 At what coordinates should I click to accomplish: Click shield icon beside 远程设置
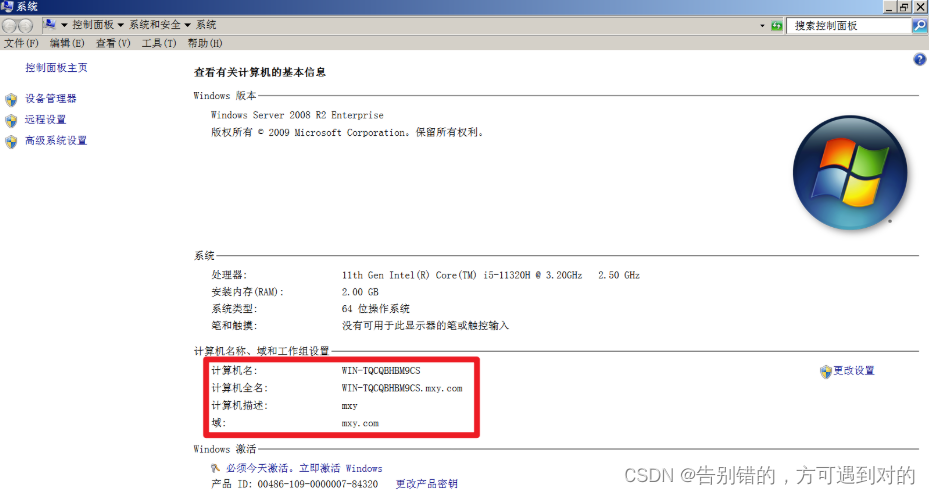pyautogui.click(x=11, y=120)
